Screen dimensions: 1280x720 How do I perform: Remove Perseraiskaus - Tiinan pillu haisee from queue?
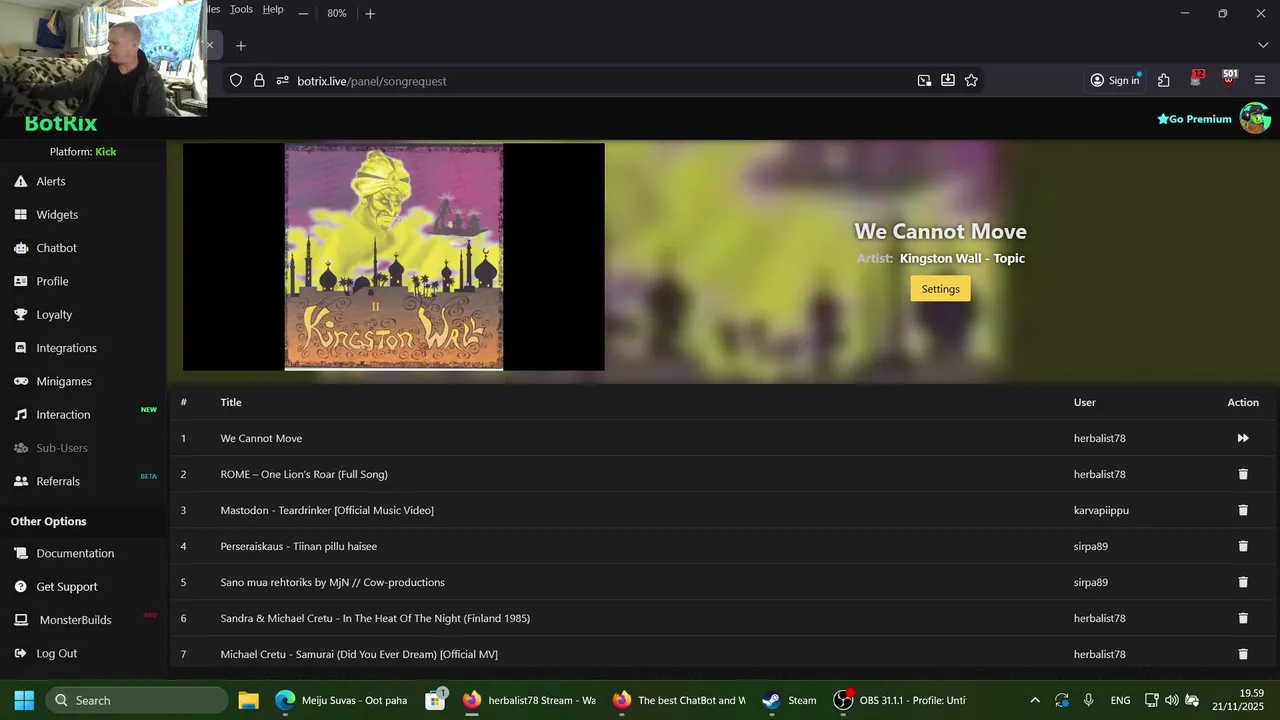point(1243,546)
